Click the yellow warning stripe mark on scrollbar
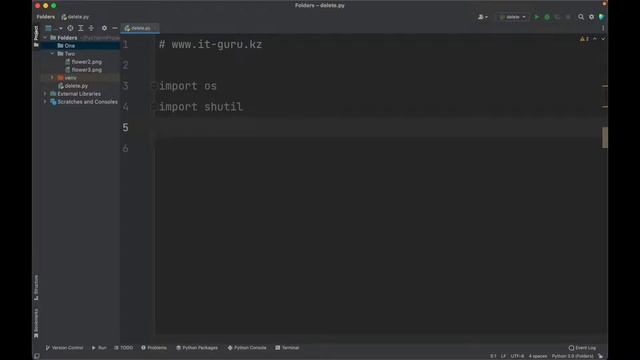This screenshot has width=640, height=360. tap(604, 86)
